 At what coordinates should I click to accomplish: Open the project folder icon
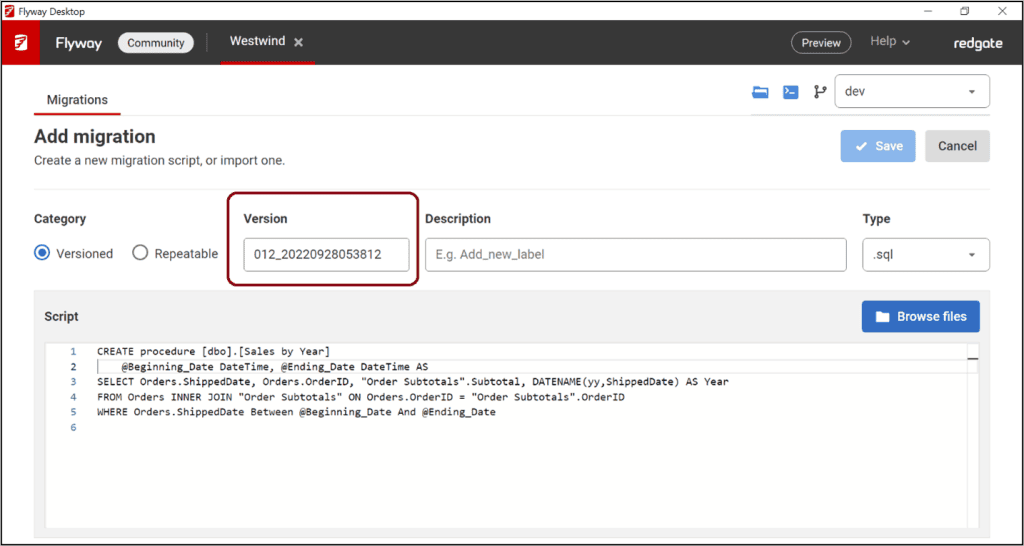(x=761, y=92)
